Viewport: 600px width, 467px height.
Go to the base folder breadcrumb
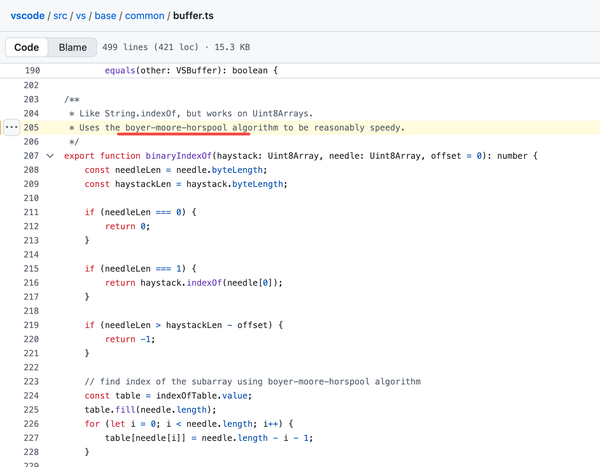[x=105, y=16]
